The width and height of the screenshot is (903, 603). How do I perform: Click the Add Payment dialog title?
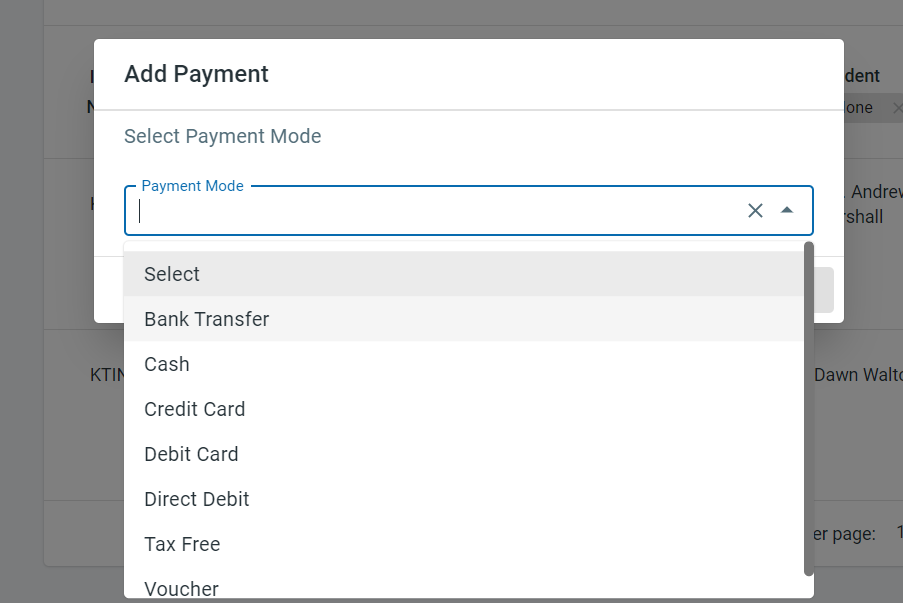tap(196, 74)
